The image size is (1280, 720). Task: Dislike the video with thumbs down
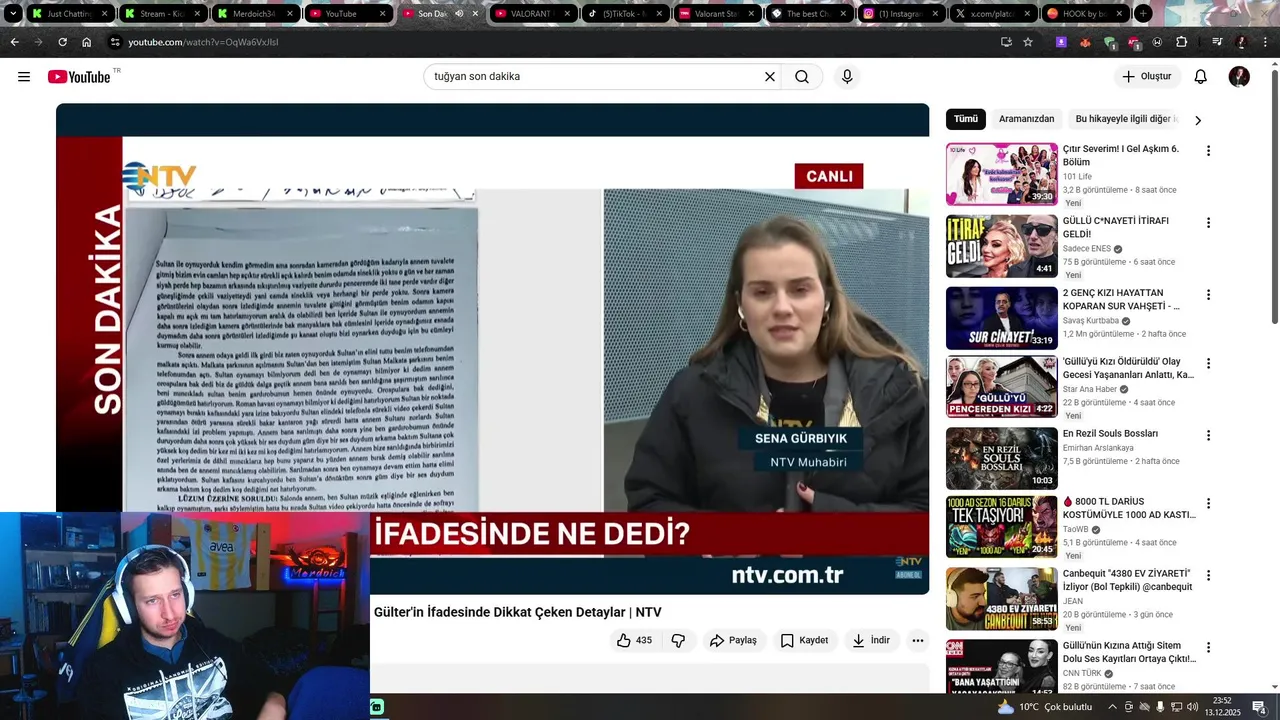(678, 641)
